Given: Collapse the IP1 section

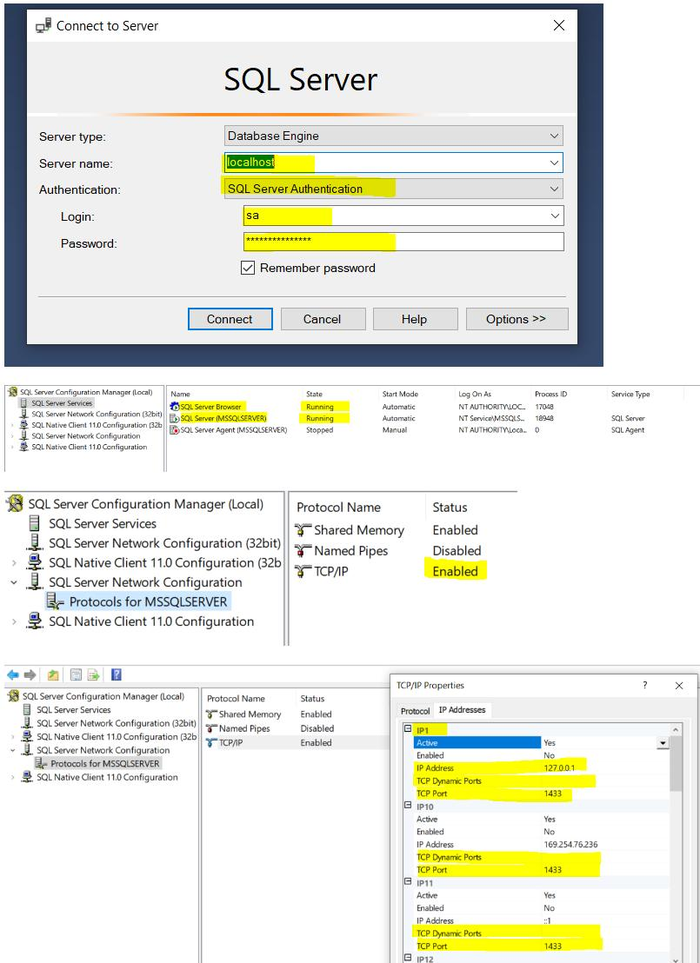Looking at the screenshot, I should [x=408, y=728].
